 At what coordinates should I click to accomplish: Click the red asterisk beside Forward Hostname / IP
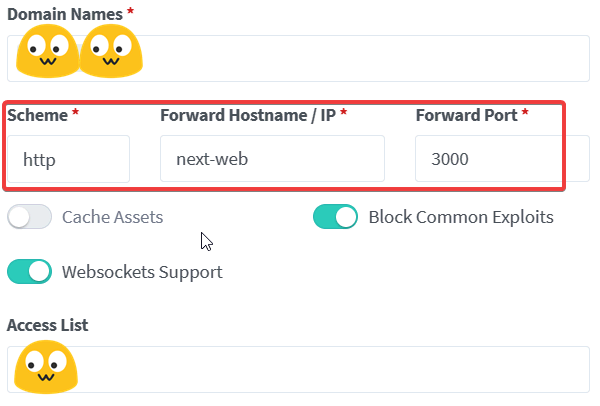click(344, 112)
